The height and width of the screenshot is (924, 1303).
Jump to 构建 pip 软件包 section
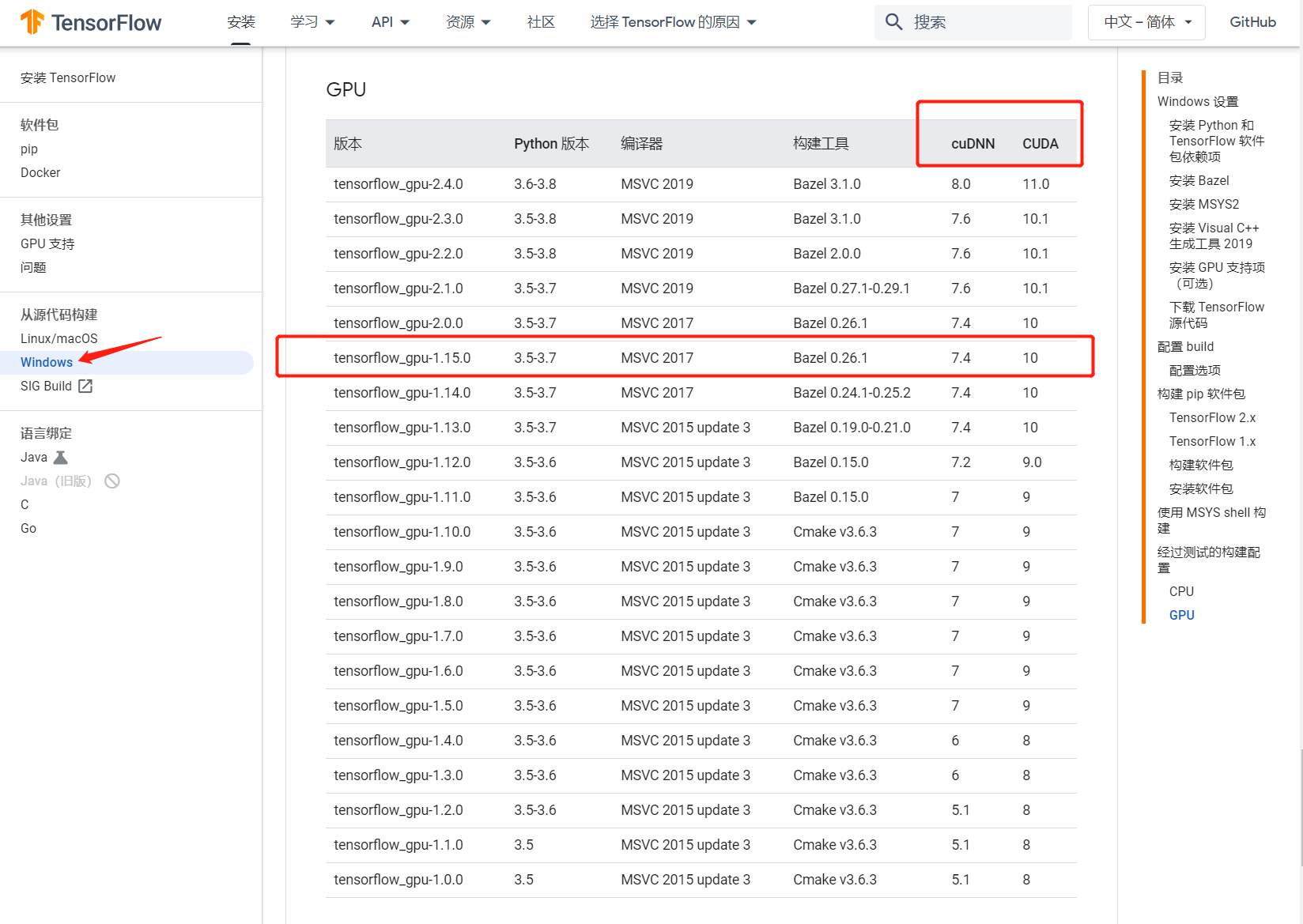coord(1201,394)
